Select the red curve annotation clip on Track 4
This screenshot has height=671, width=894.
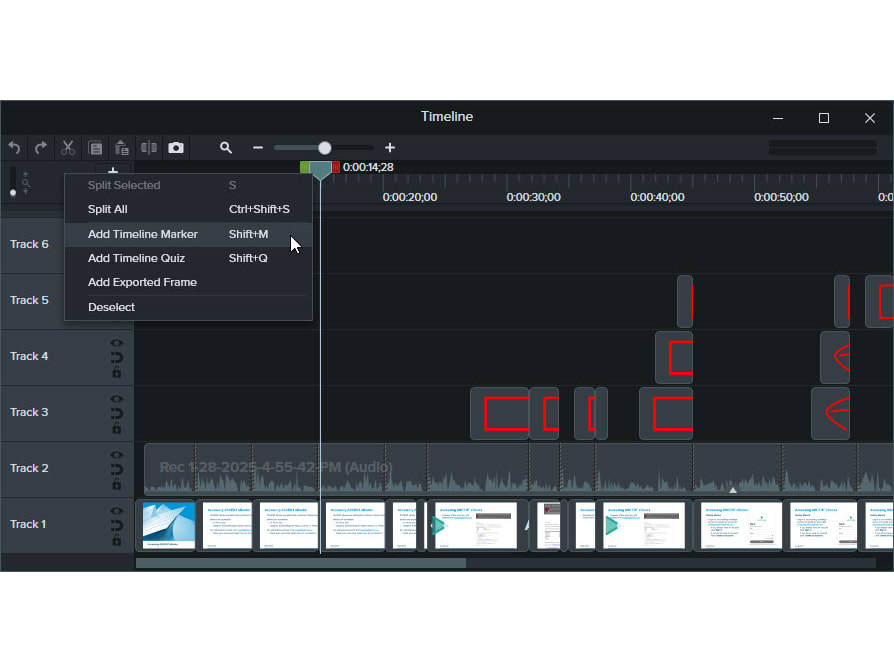coord(835,357)
